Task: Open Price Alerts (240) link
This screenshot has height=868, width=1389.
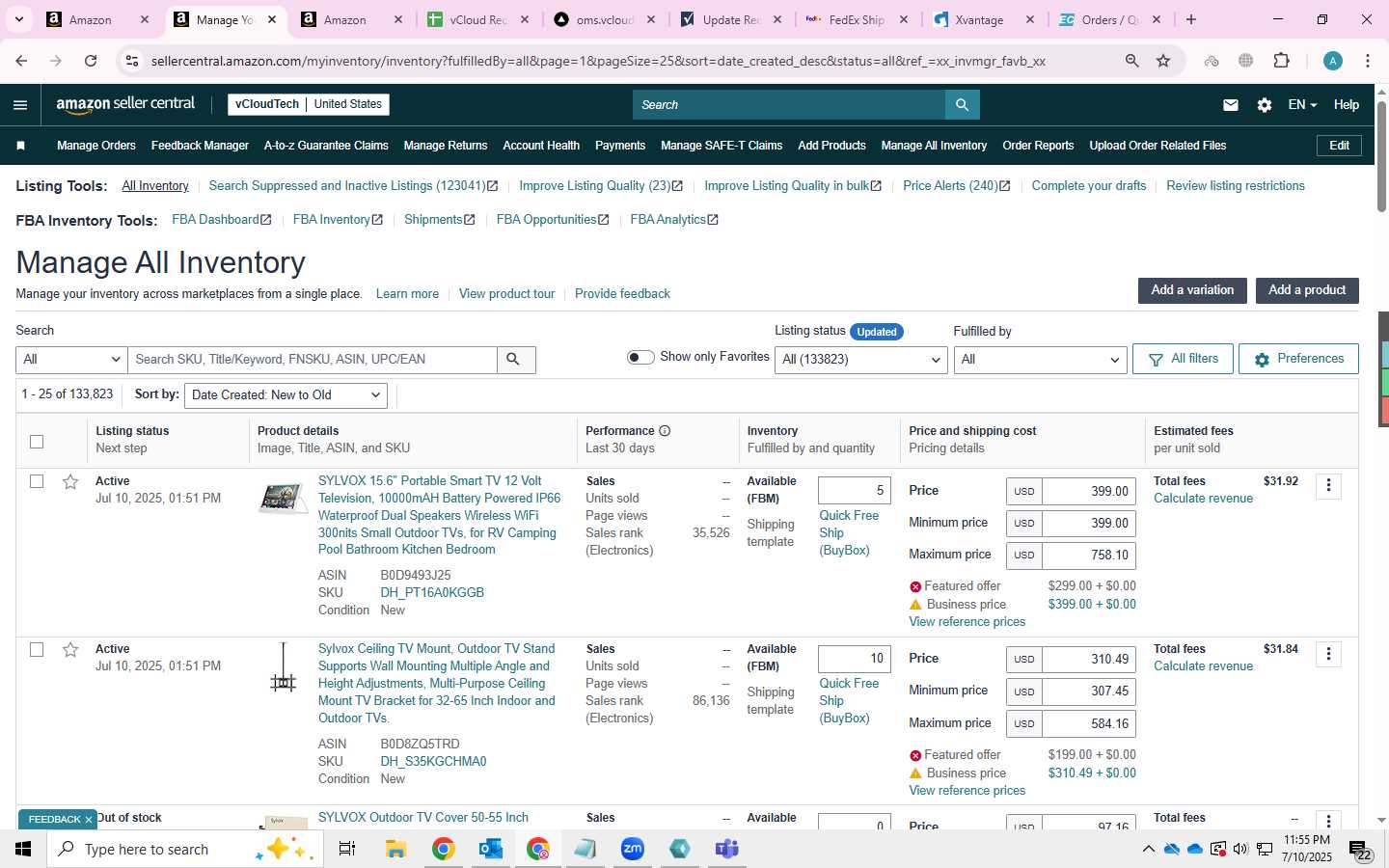Action: coord(957,186)
